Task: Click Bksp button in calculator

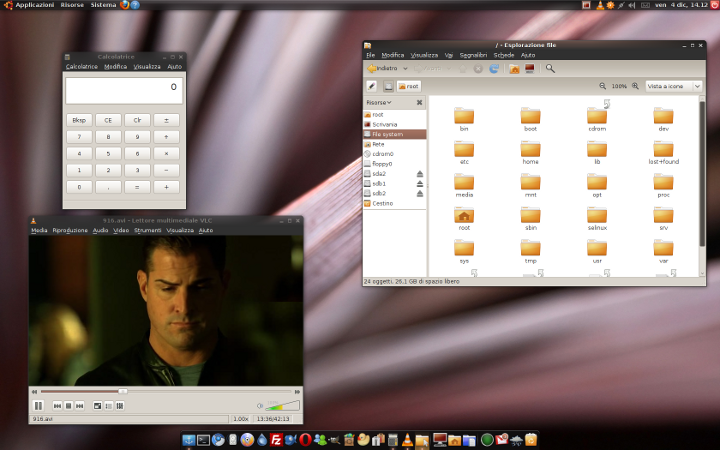Action: (x=79, y=120)
